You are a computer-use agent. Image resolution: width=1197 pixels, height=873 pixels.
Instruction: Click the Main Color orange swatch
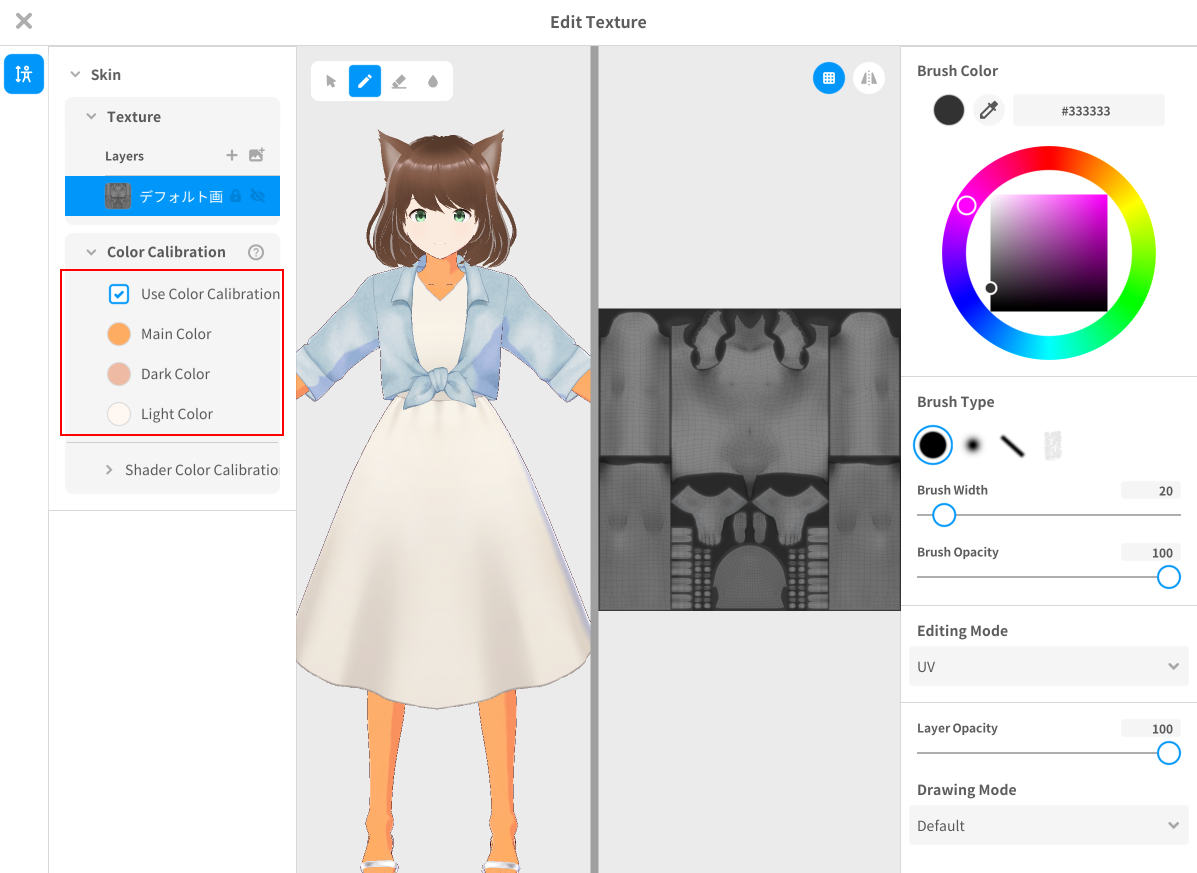(119, 334)
